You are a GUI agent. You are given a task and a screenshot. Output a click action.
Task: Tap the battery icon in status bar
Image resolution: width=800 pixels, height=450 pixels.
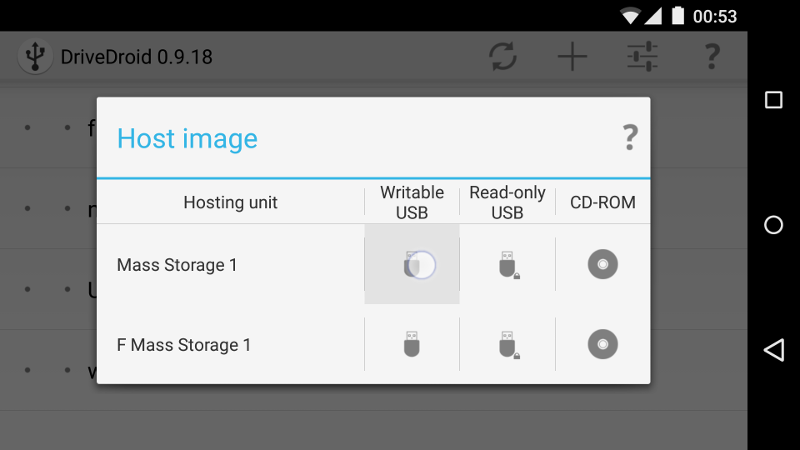click(678, 16)
